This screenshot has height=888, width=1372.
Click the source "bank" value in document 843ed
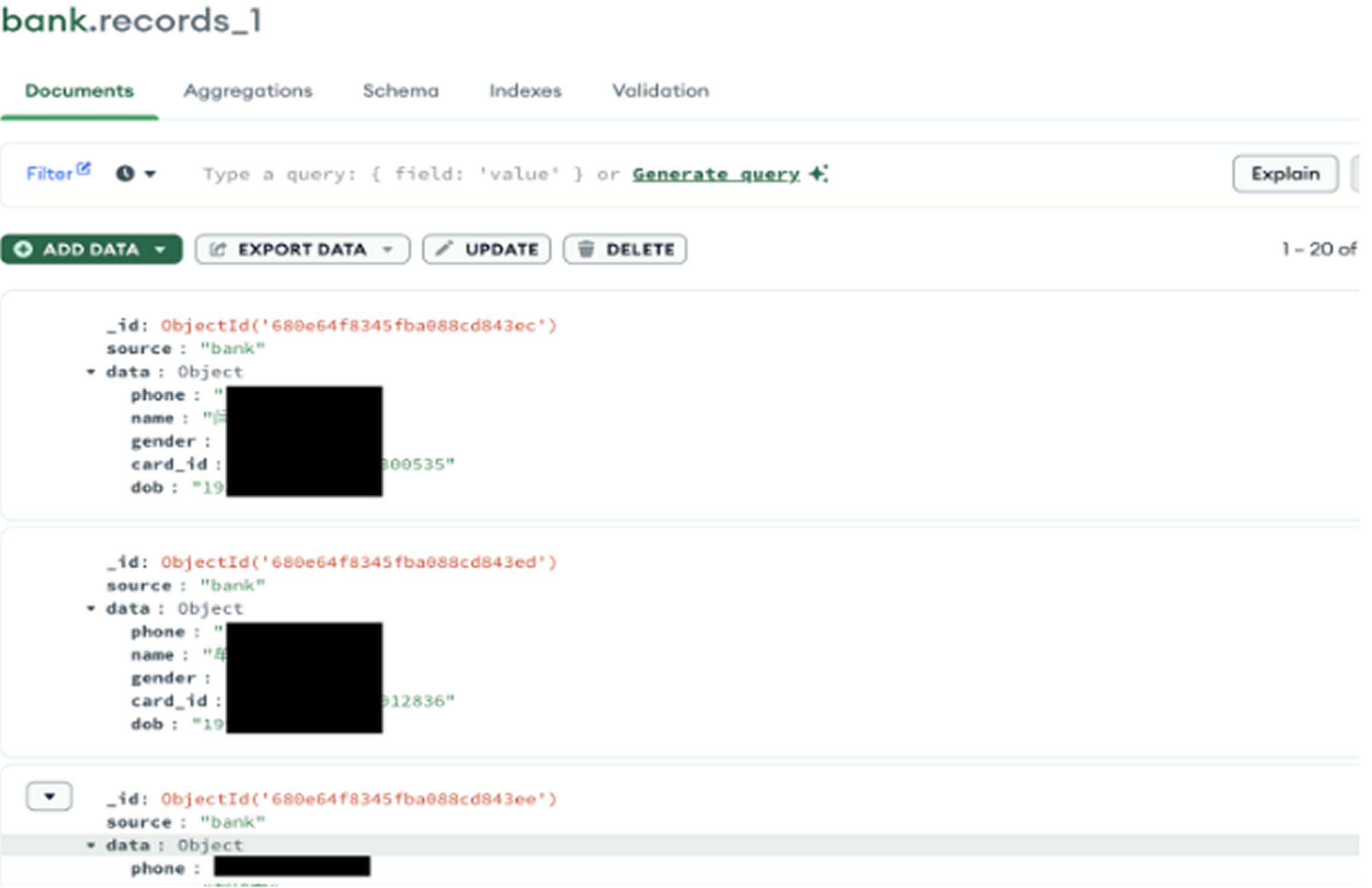point(232,586)
